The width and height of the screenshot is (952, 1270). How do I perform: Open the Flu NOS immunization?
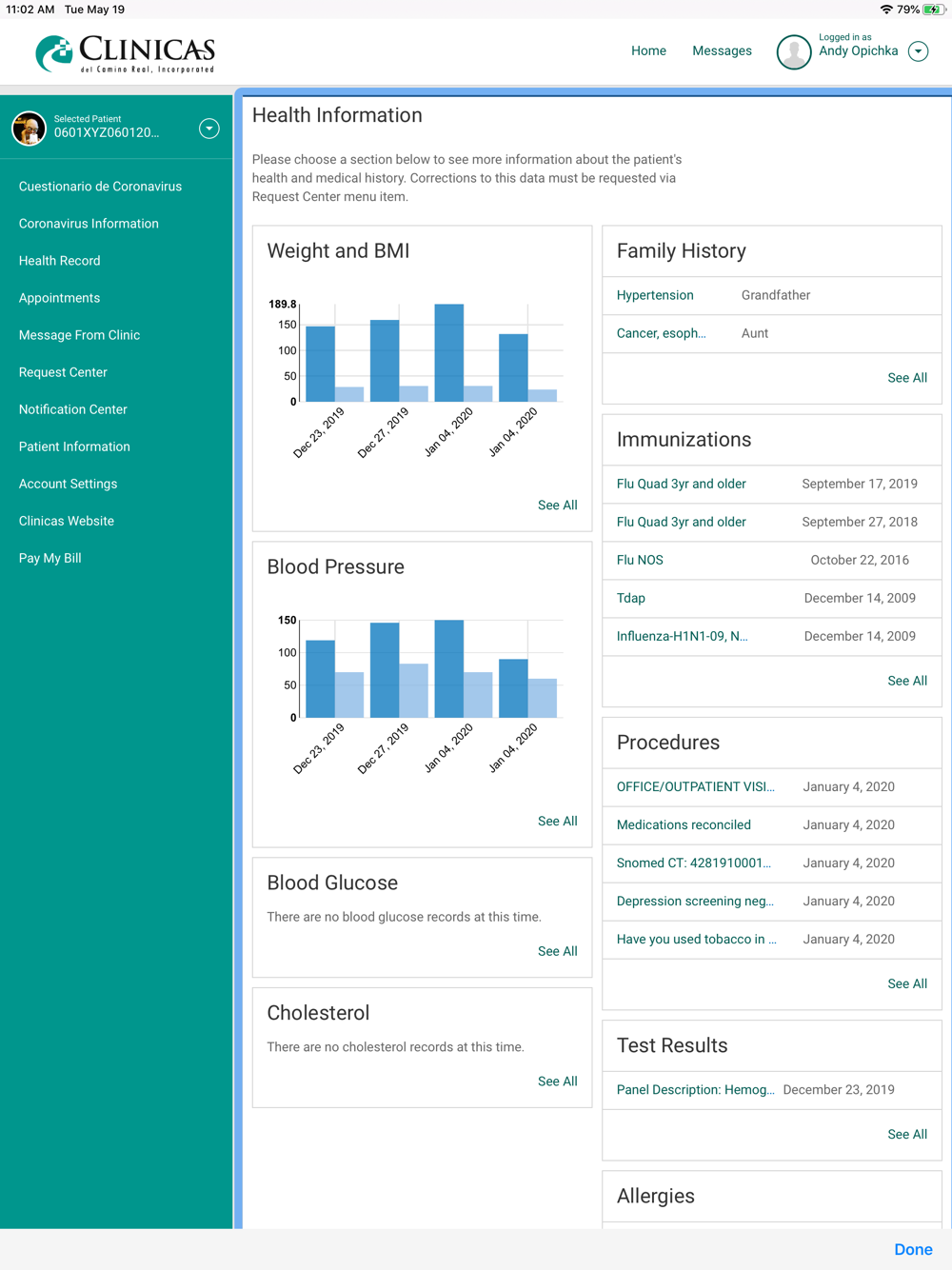[x=640, y=560]
